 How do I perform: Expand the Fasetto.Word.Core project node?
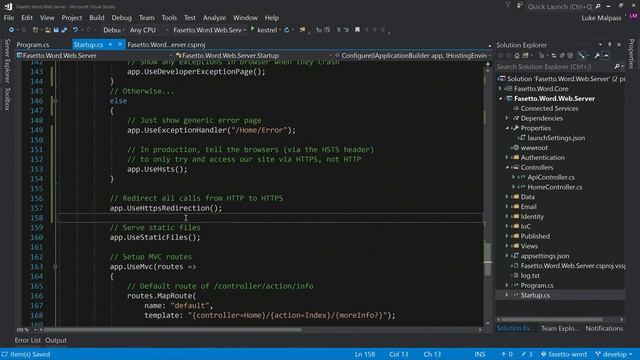click(x=501, y=89)
